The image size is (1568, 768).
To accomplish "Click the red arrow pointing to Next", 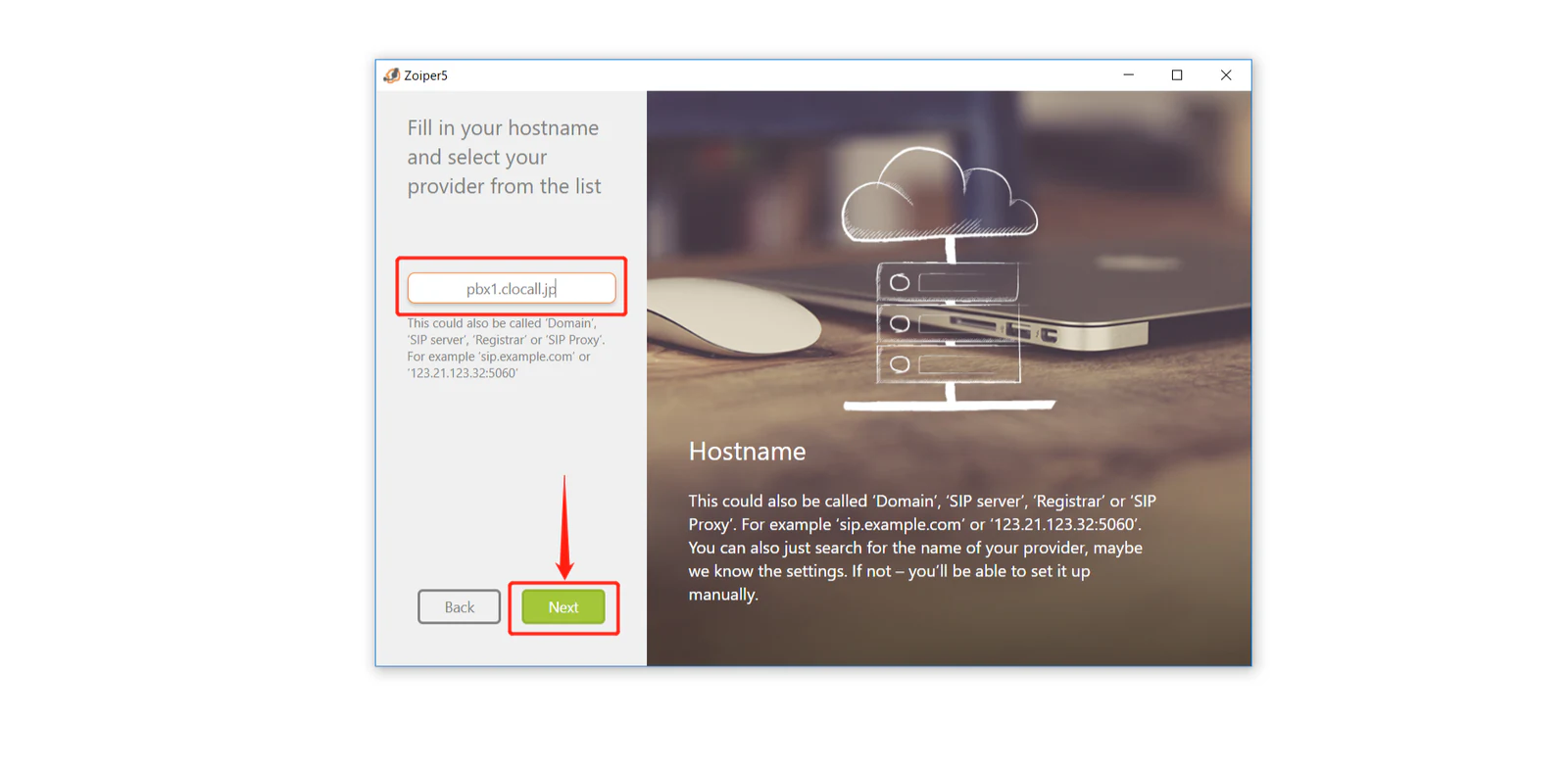I will click(564, 527).
